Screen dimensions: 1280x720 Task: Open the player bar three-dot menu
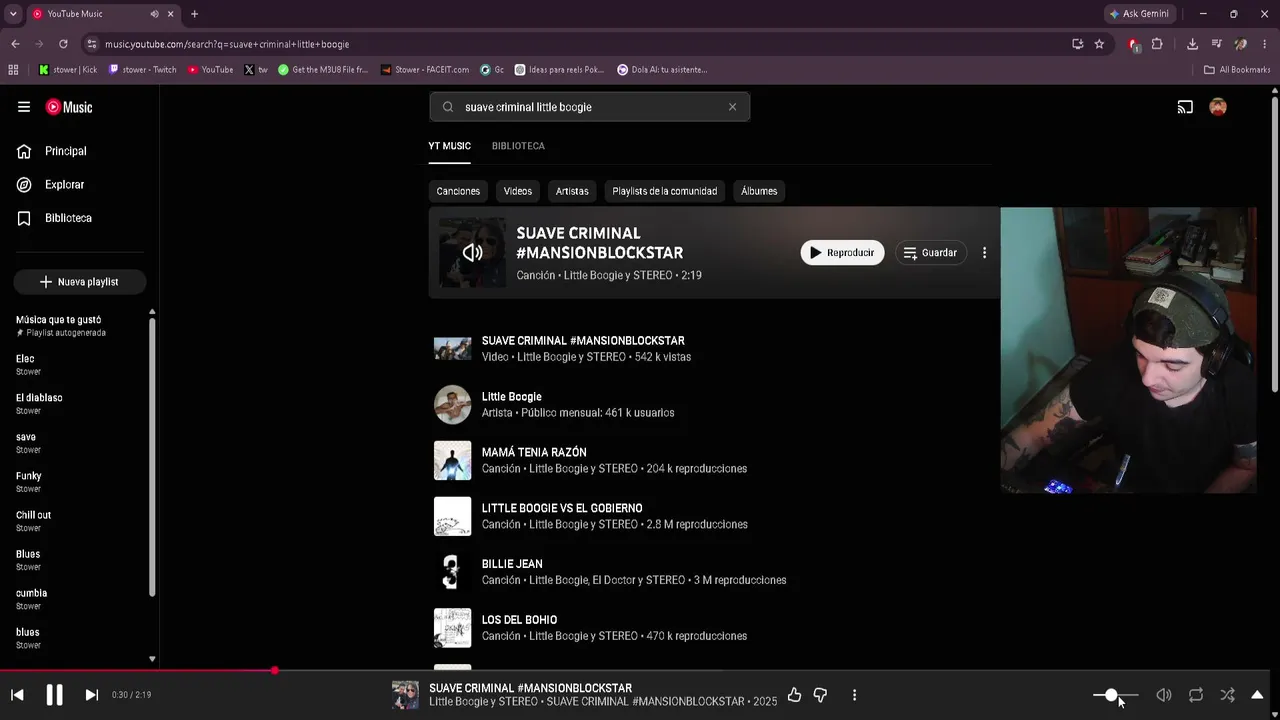854,695
